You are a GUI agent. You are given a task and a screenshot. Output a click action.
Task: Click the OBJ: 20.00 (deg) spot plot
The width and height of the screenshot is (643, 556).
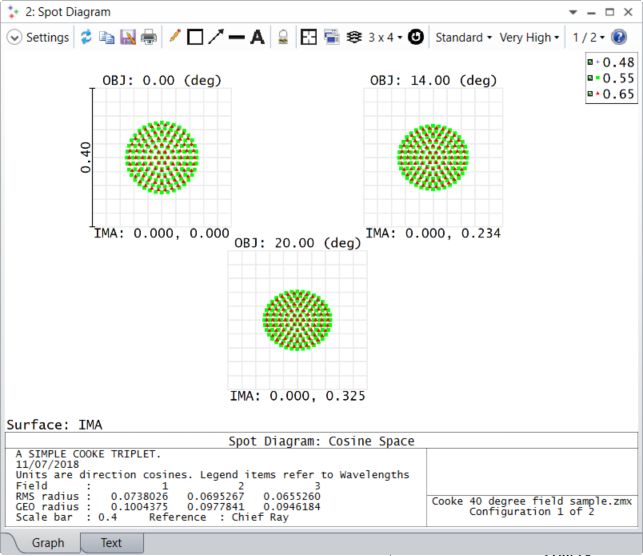297,320
